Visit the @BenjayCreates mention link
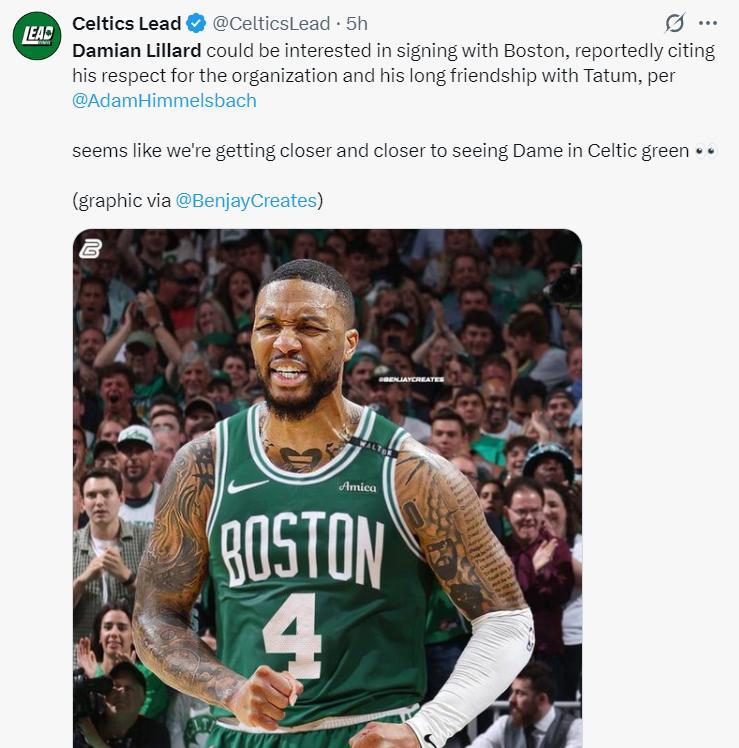This screenshot has height=748, width=739. pyautogui.click(x=246, y=200)
